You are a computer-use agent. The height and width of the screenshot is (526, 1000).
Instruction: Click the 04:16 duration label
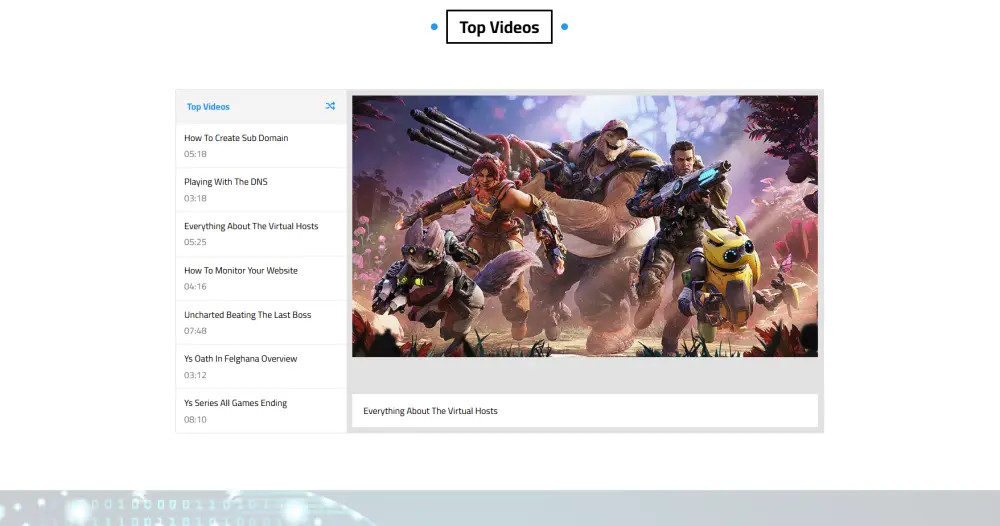click(x=195, y=287)
